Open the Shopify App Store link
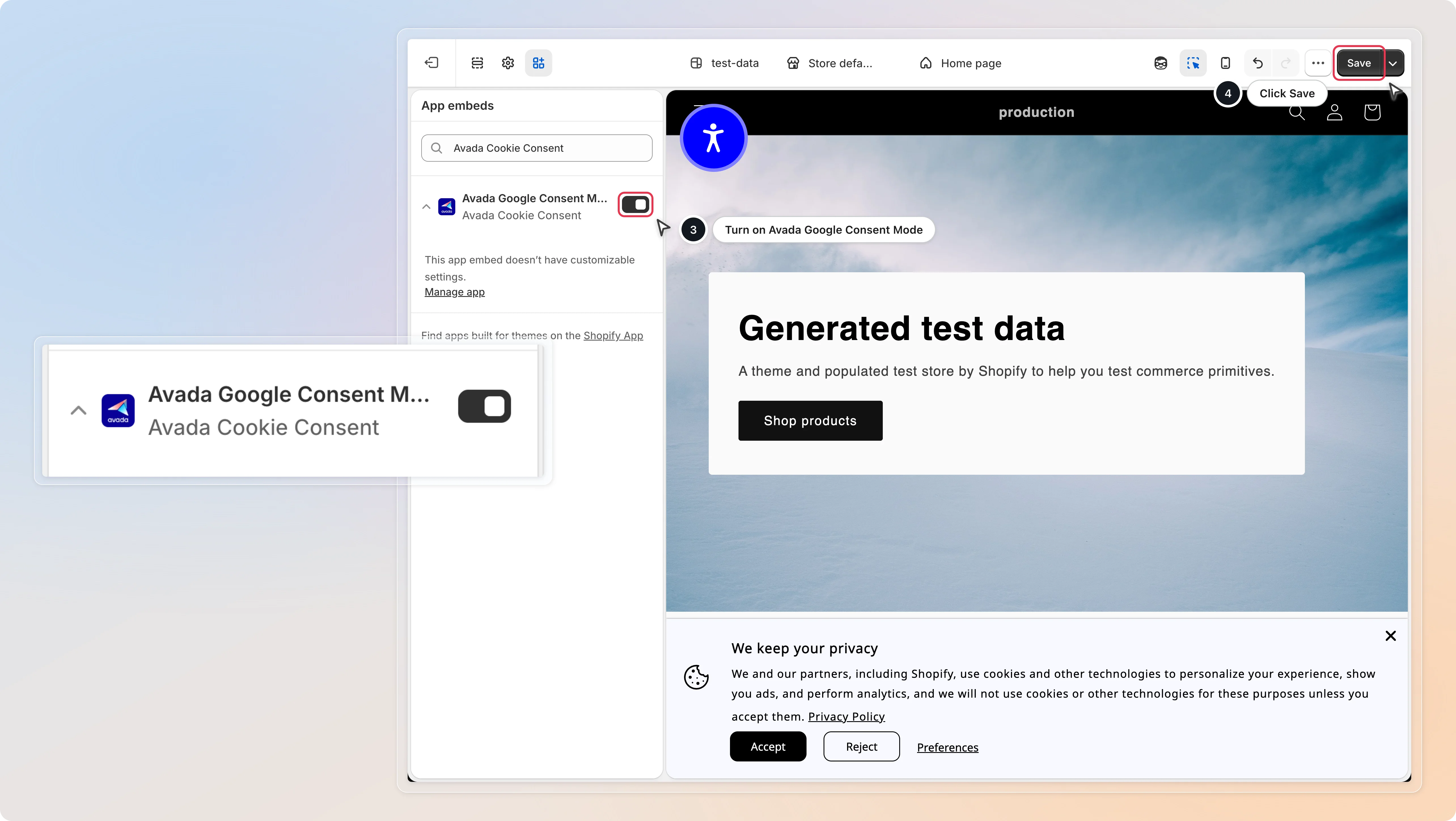The height and width of the screenshot is (821, 1456). [x=613, y=335]
